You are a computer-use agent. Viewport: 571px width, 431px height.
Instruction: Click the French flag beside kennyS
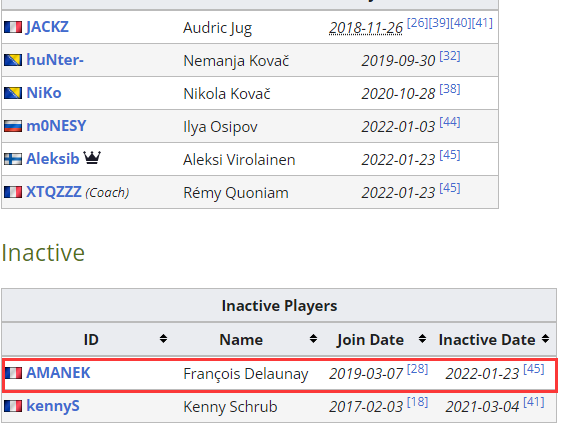(x=13, y=406)
